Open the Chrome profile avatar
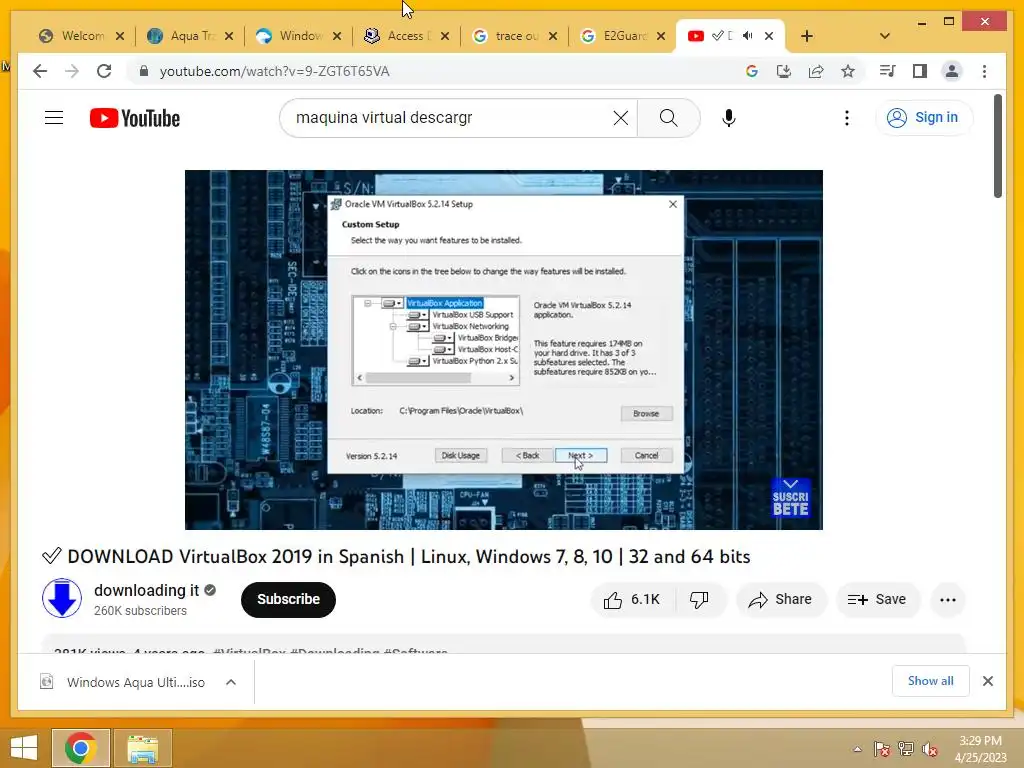The width and height of the screenshot is (1024, 768). (952, 71)
